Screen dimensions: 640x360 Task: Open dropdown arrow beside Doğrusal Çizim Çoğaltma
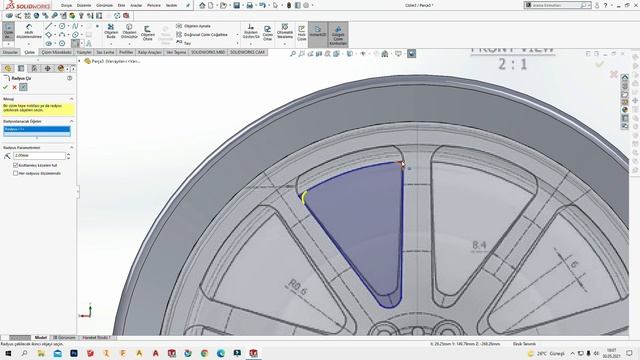coord(237,35)
